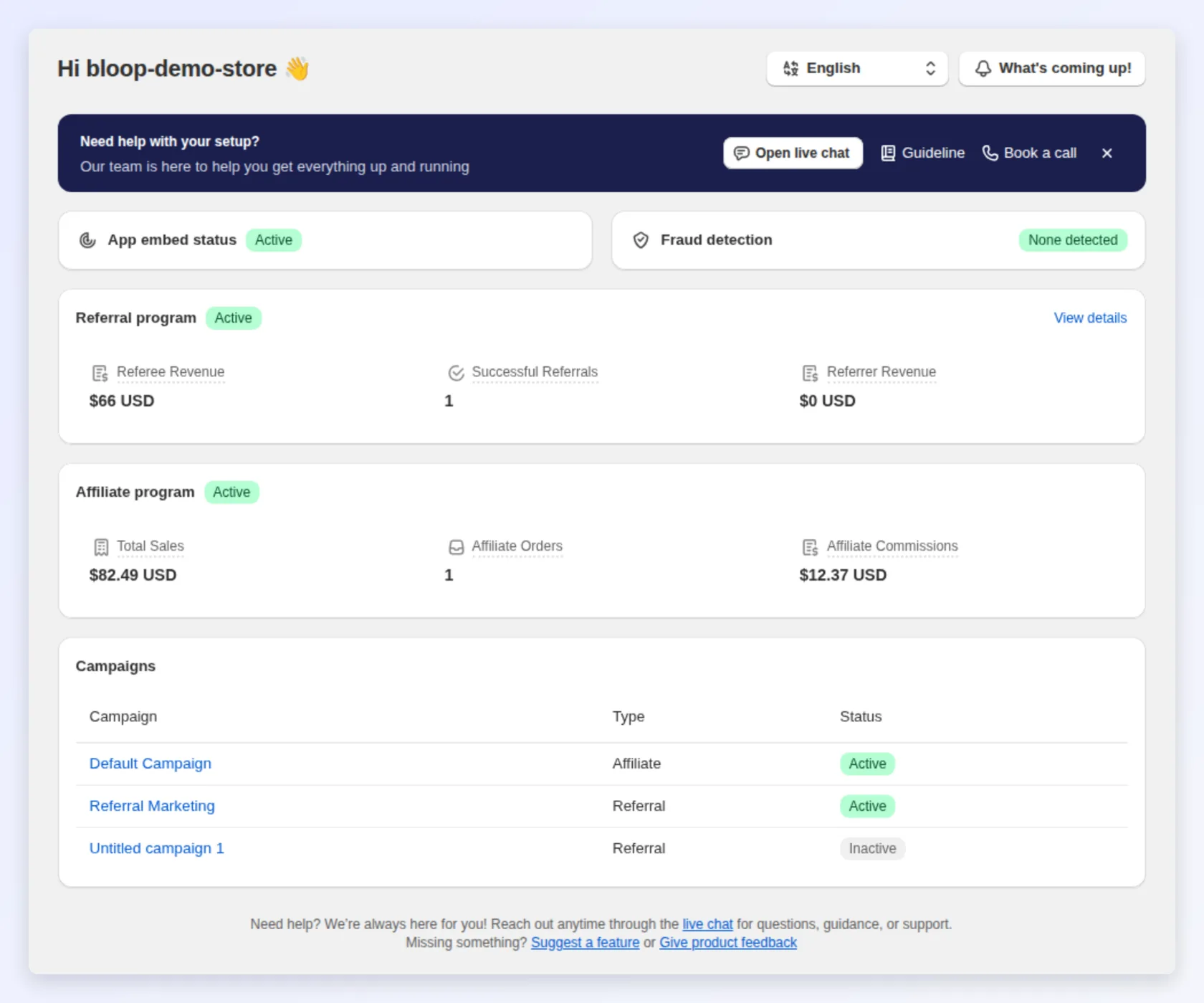Image resolution: width=1204 pixels, height=1003 pixels.
Task: Click the language translate icon
Action: [x=790, y=69]
